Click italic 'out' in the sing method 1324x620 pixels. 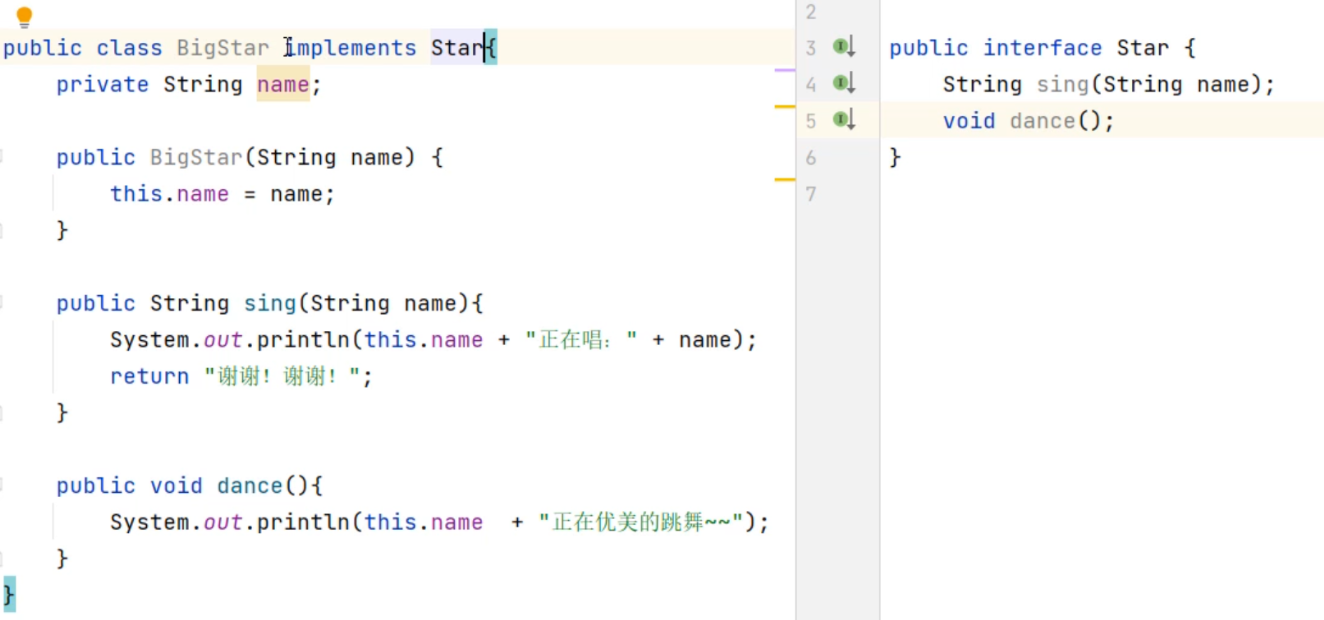pyautogui.click(x=223, y=340)
